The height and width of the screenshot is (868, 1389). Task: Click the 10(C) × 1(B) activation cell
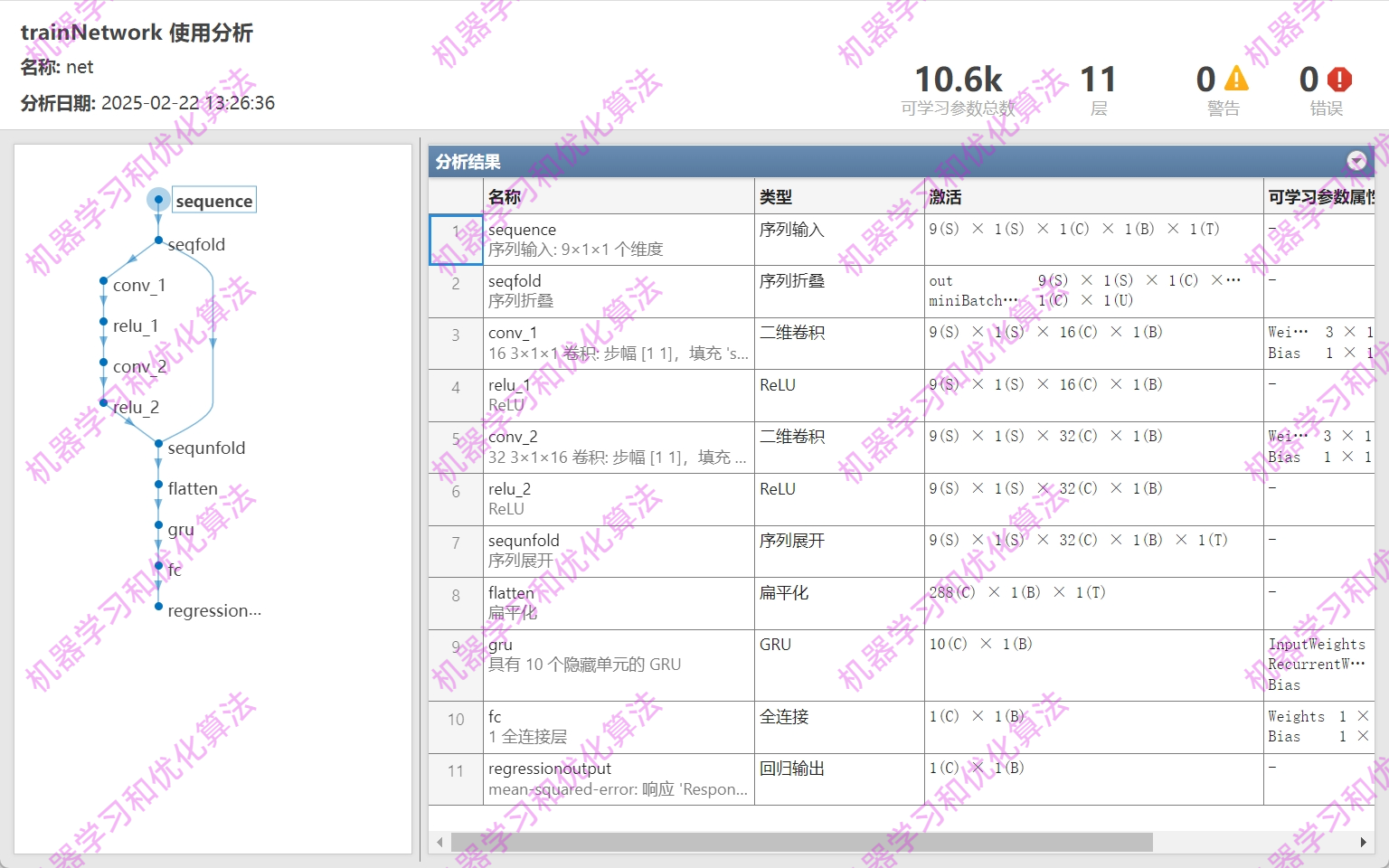tap(1093, 665)
